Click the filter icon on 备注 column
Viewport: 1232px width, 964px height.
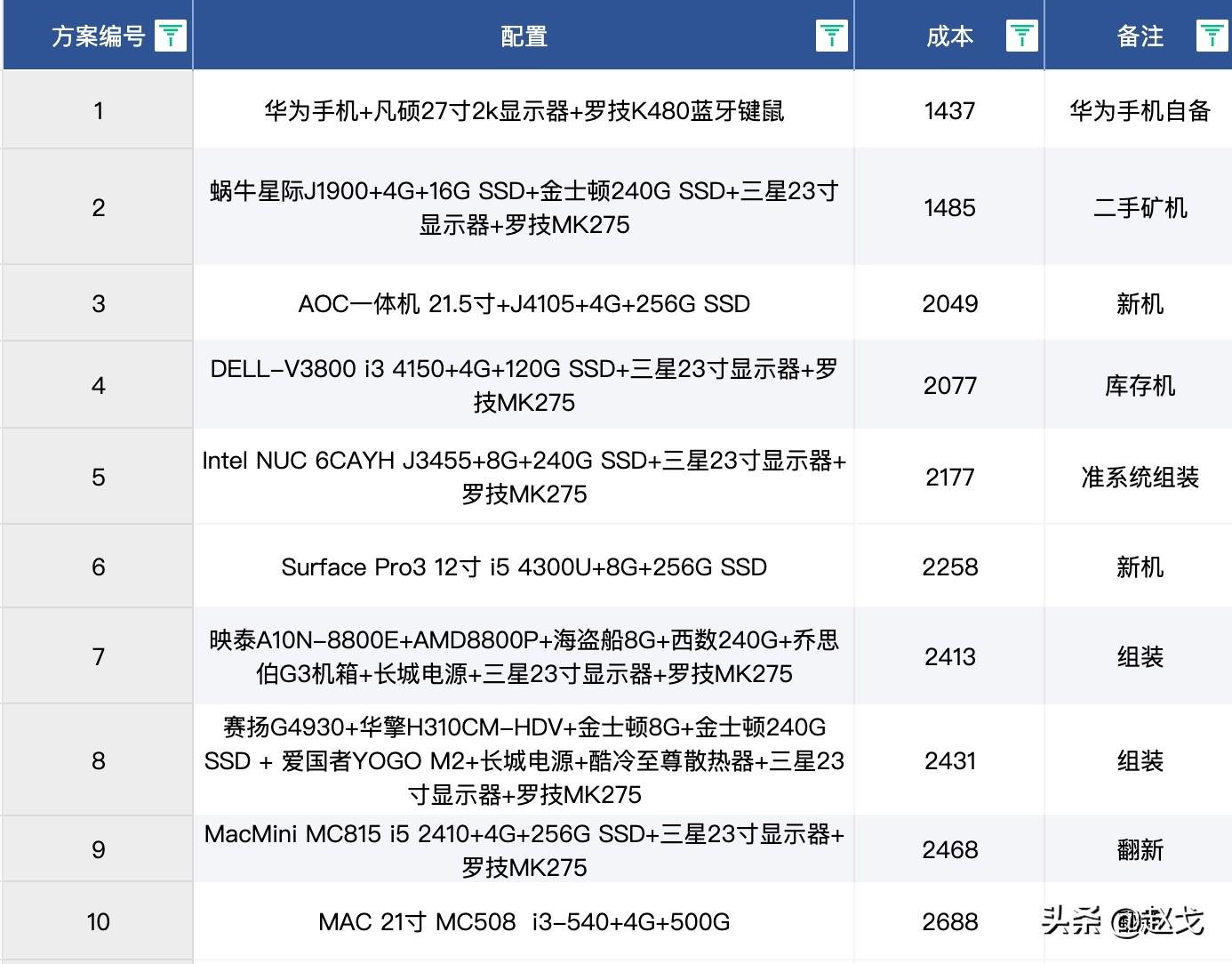(1211, 34)
